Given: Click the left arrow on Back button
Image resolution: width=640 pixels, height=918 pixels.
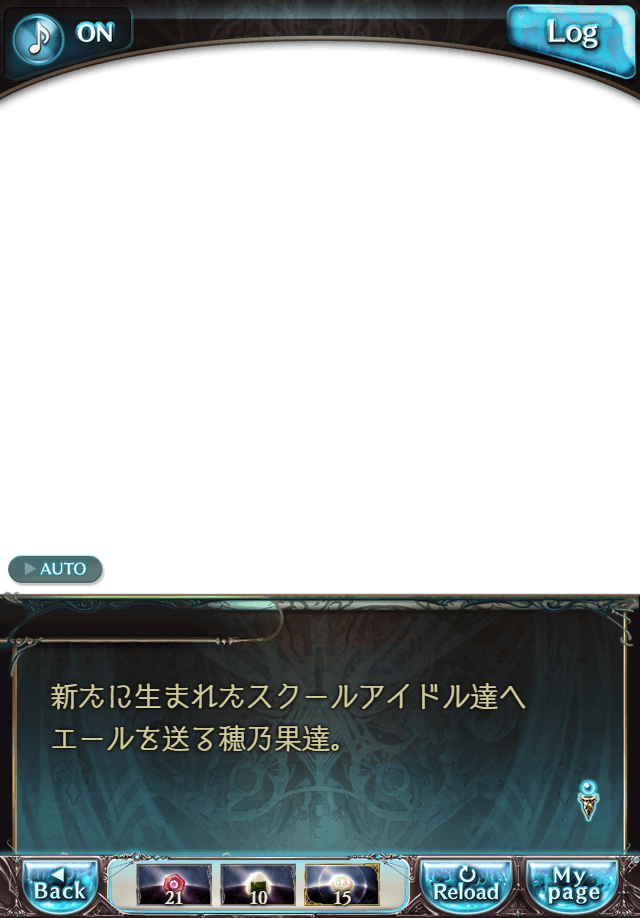Looking at the screenshot, I should (x=57, y=874).
